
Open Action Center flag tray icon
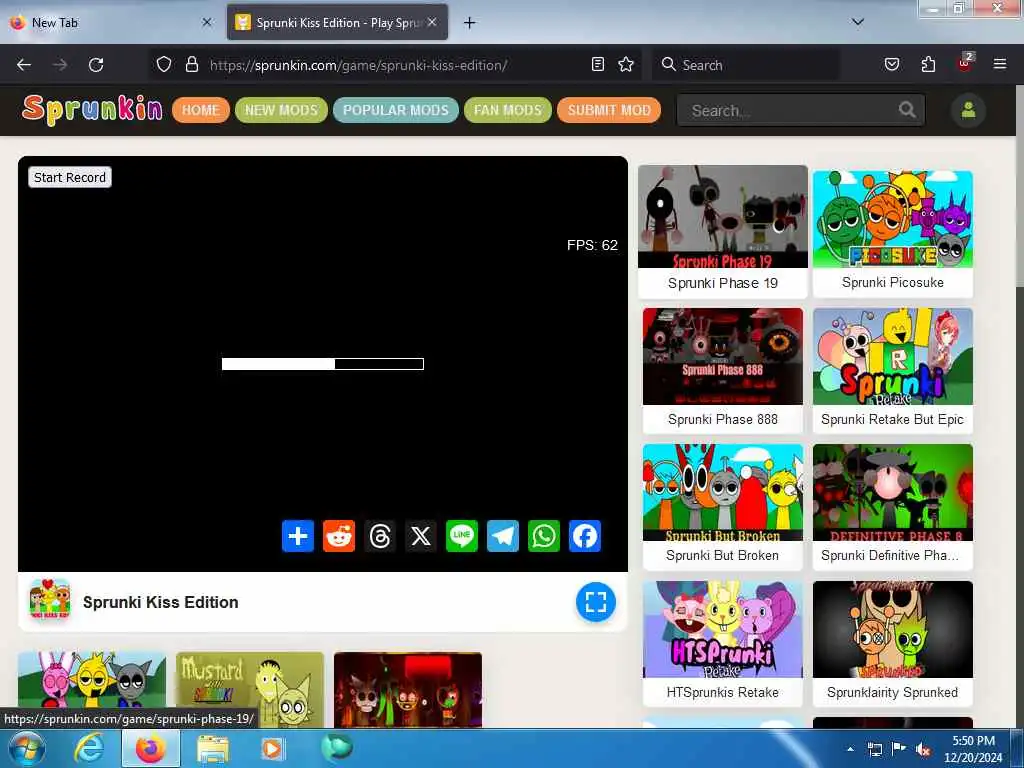pos(899,749)
